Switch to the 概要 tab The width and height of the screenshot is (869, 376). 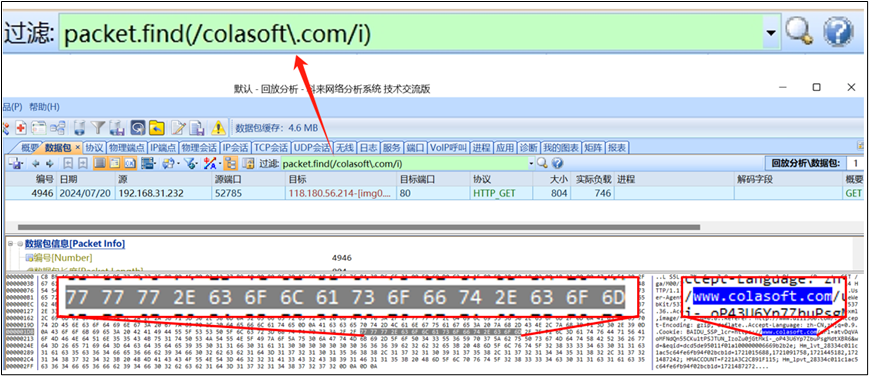30,148
